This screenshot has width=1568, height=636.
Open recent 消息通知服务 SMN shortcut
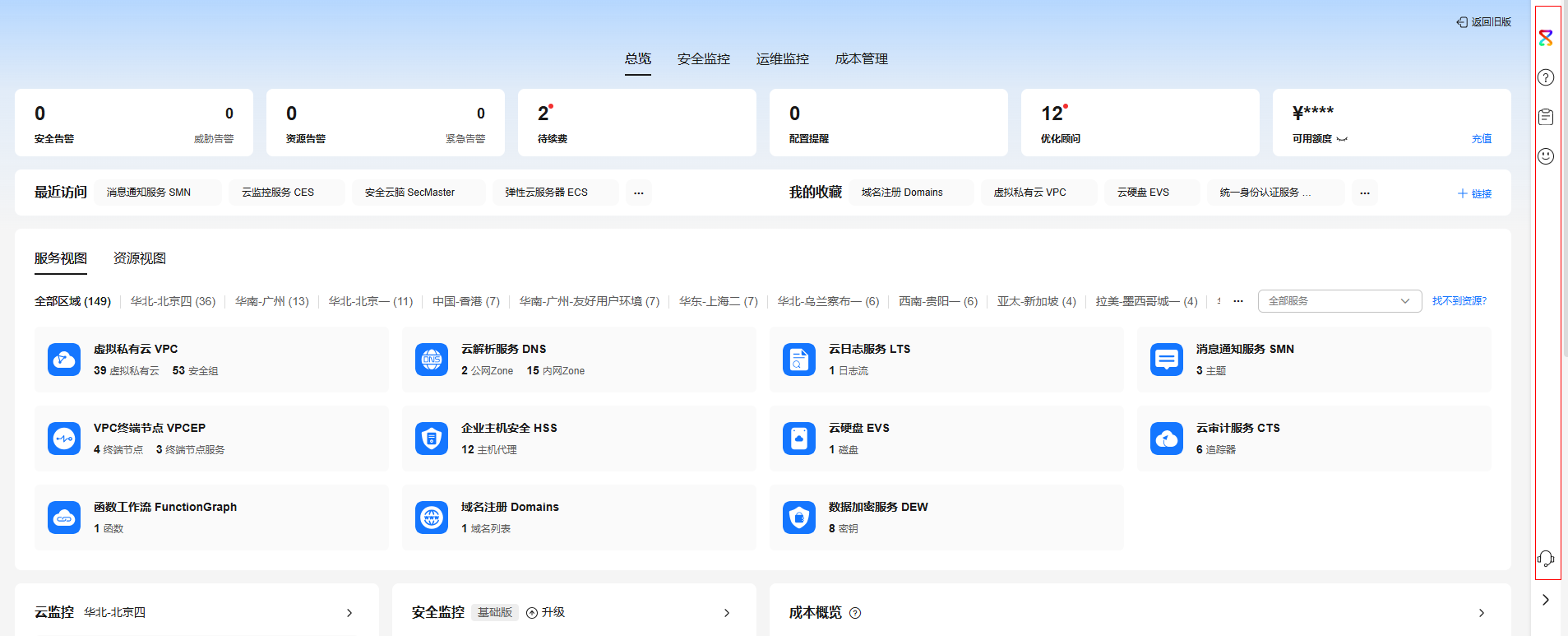pyautogui.click(x=158, y=193)
